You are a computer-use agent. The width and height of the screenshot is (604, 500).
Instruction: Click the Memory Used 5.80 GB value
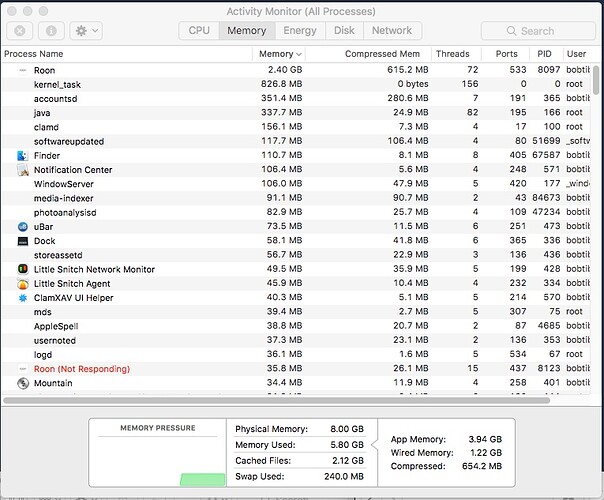tap(347, 445)
